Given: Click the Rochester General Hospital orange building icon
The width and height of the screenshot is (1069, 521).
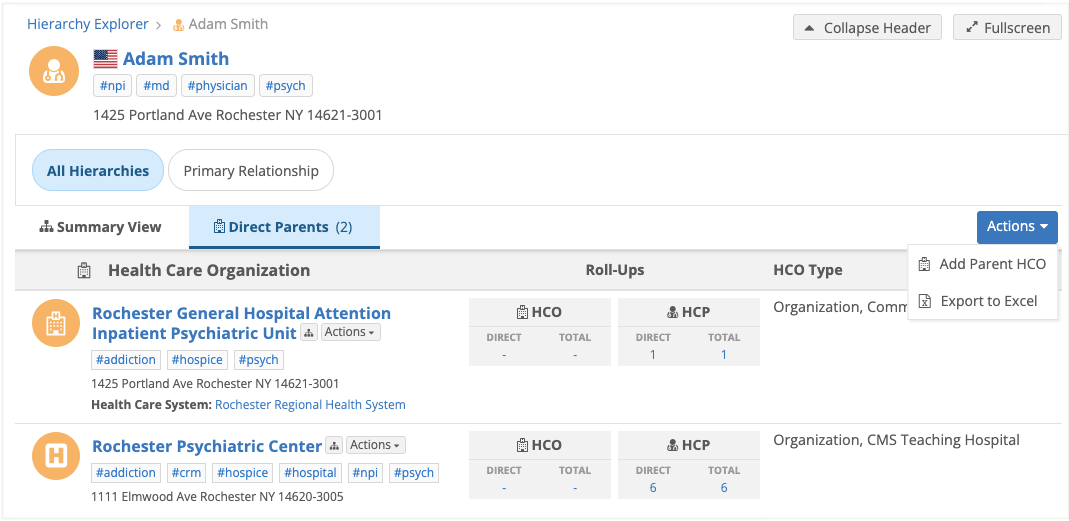Looking at the screenshot, I should pyautogui.click(x=57, y=323).
